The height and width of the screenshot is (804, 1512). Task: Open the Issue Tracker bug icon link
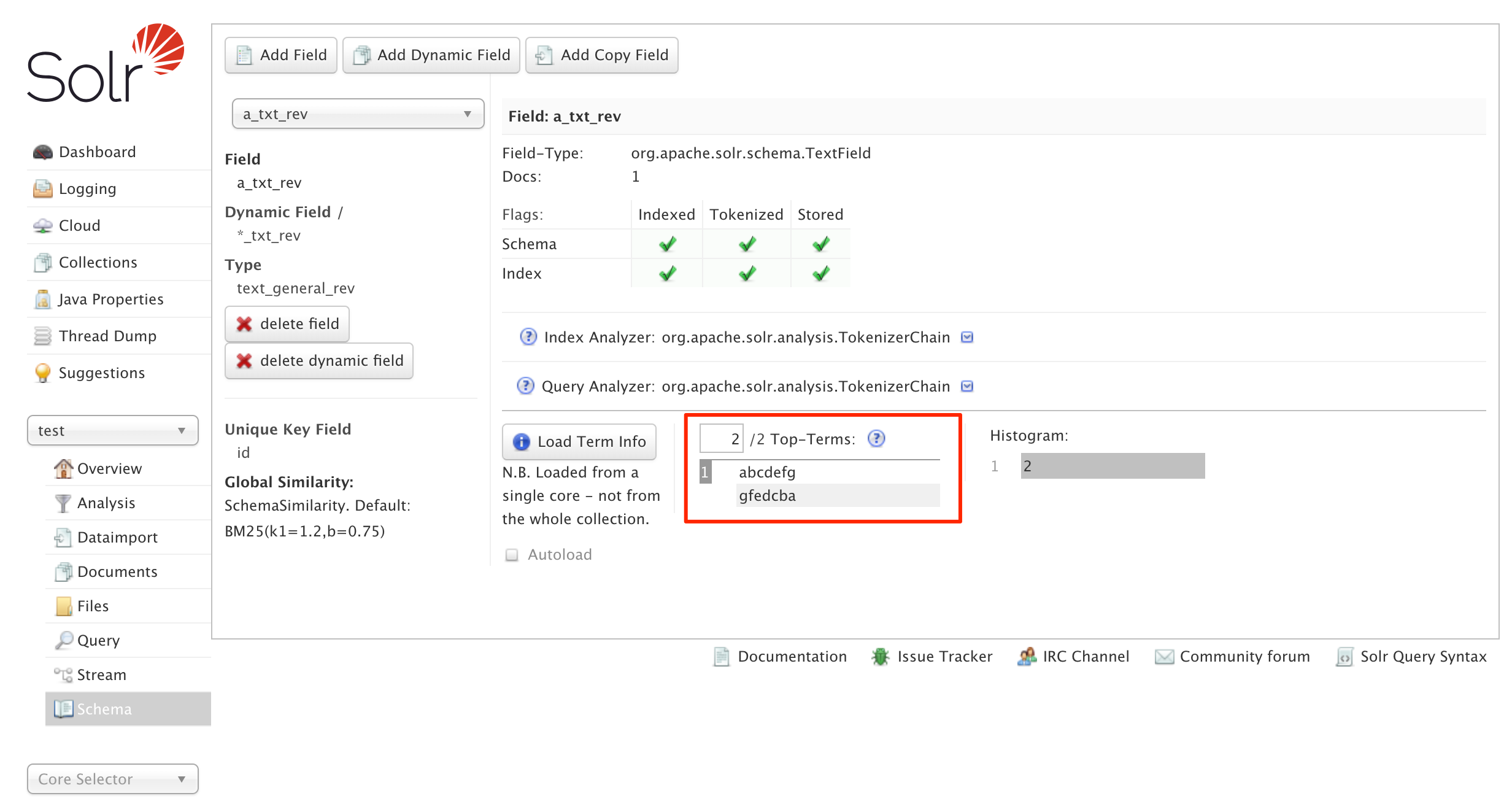pos(881,657)
